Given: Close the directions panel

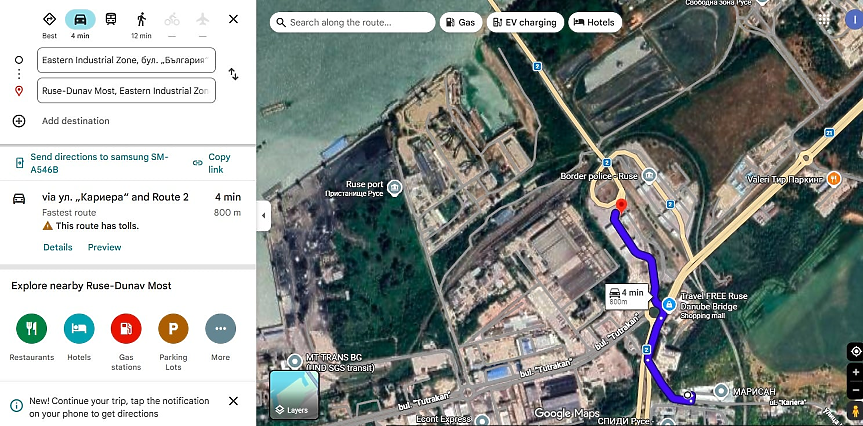Looking at the screenshot, I should tap(233, 19).
